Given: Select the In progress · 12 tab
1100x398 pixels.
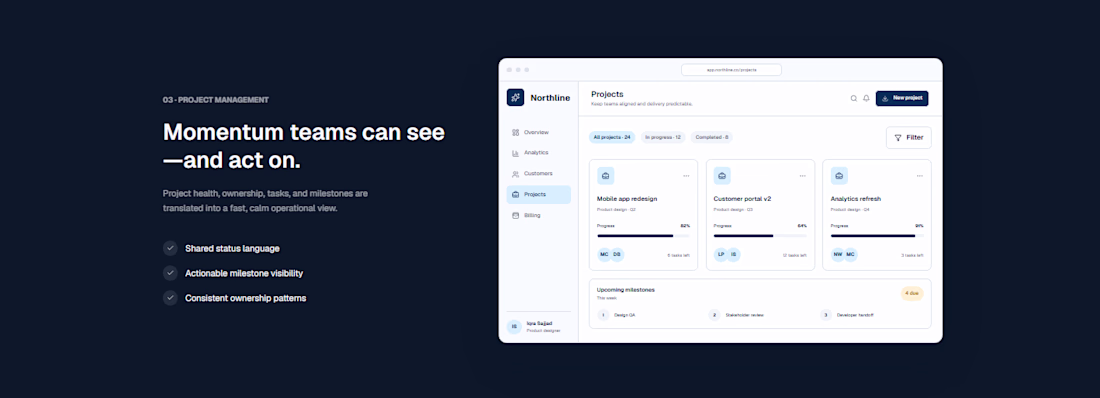Looking at the screenshot, I should 663,138.
